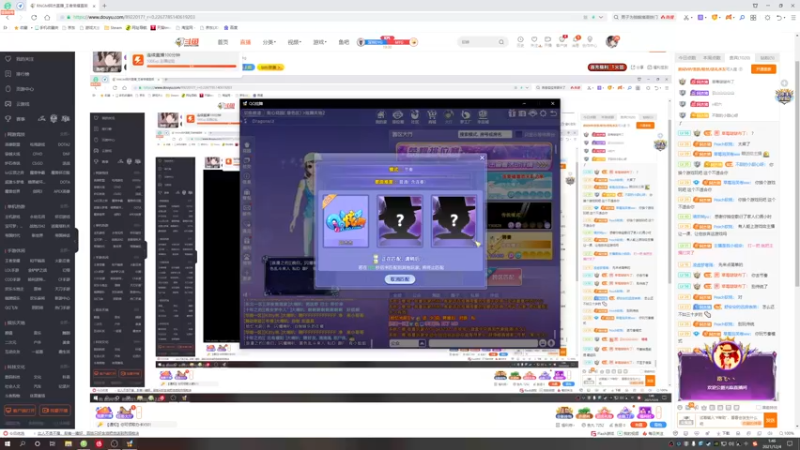Open the browser hamburger menu
Image resolution: width=800 pixels, height=450 pixels.
click(x=793, y=17)
